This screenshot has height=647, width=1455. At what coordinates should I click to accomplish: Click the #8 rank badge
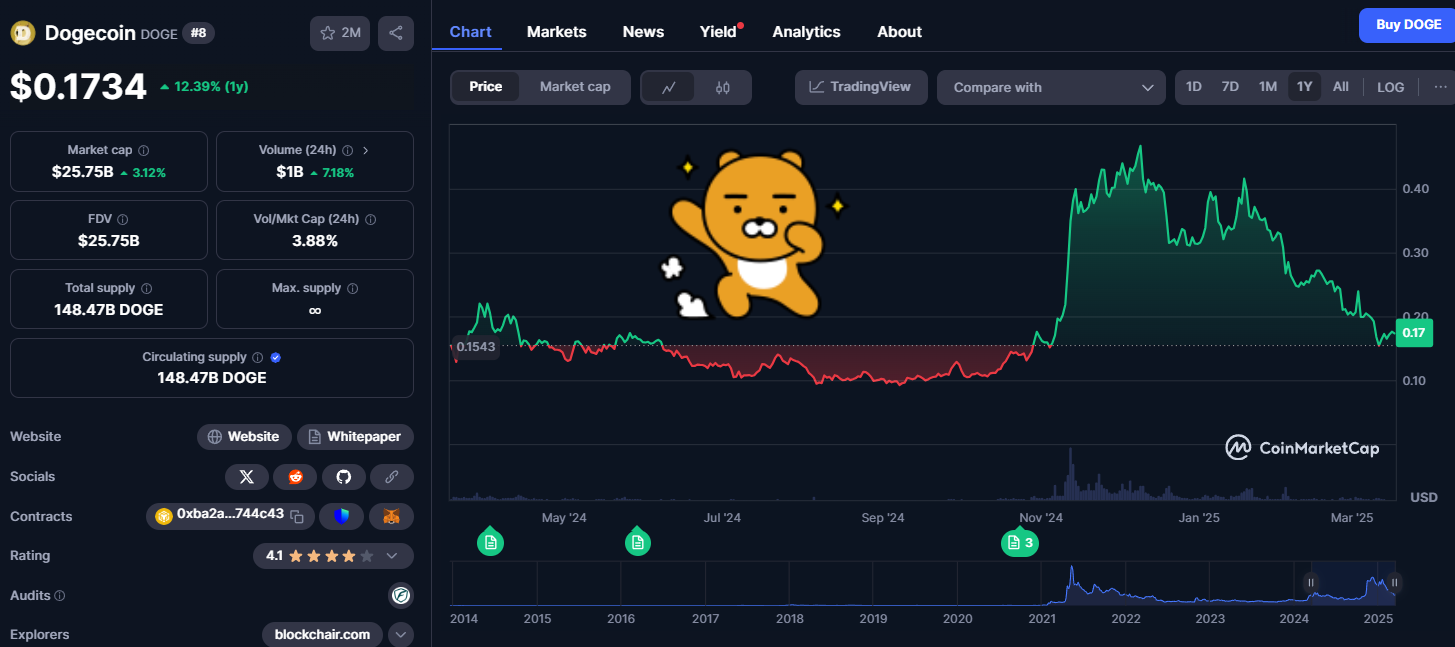(x=198, y=33)
